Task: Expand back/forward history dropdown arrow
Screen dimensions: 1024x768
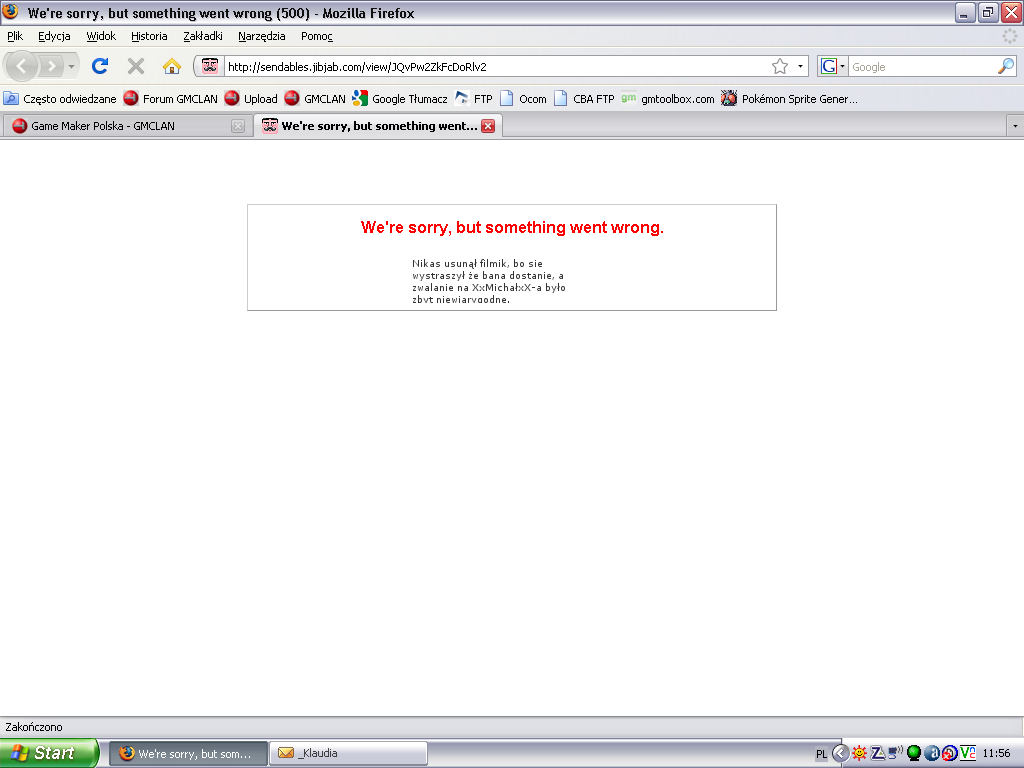Action: click(x=71, y=66)
